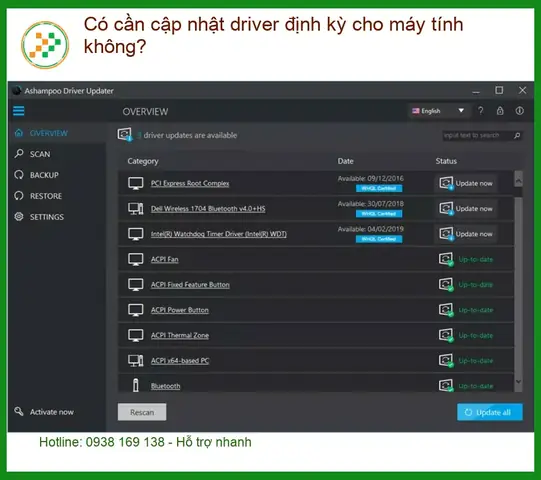Open the English language dropdown
541x480 pixels.
(x=439, y=111)
